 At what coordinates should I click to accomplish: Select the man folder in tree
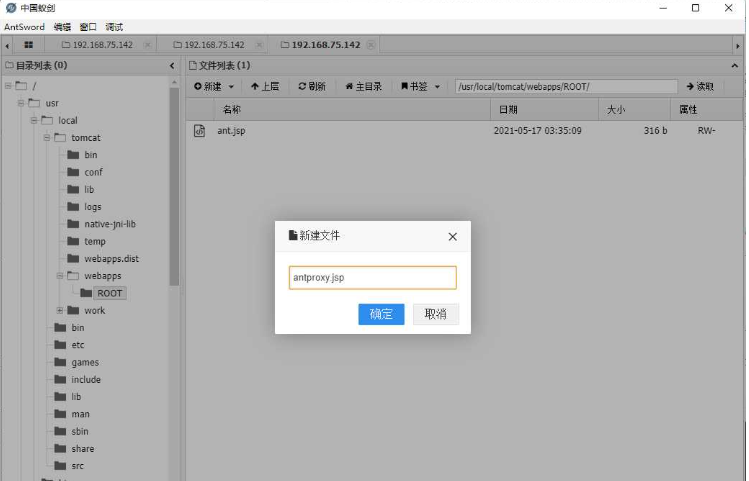(80, 414)
